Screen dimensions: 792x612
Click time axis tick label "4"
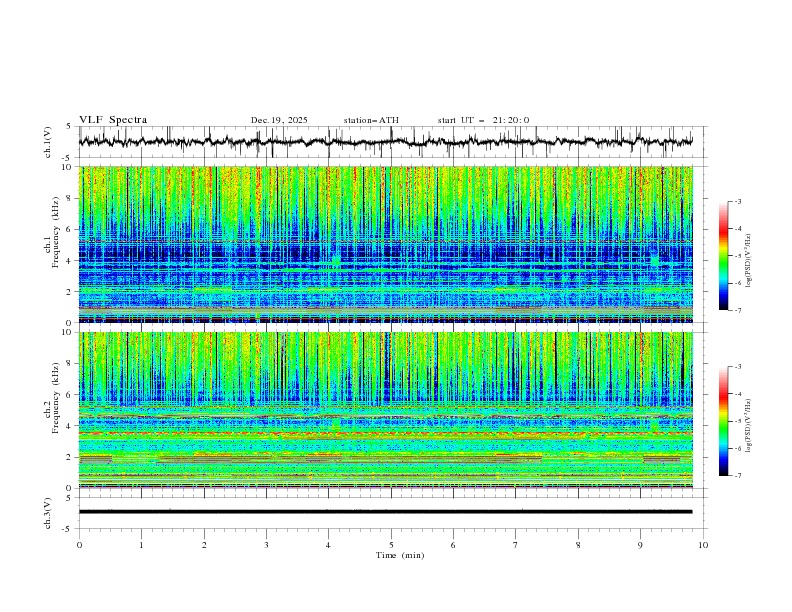tap(329, 545)
